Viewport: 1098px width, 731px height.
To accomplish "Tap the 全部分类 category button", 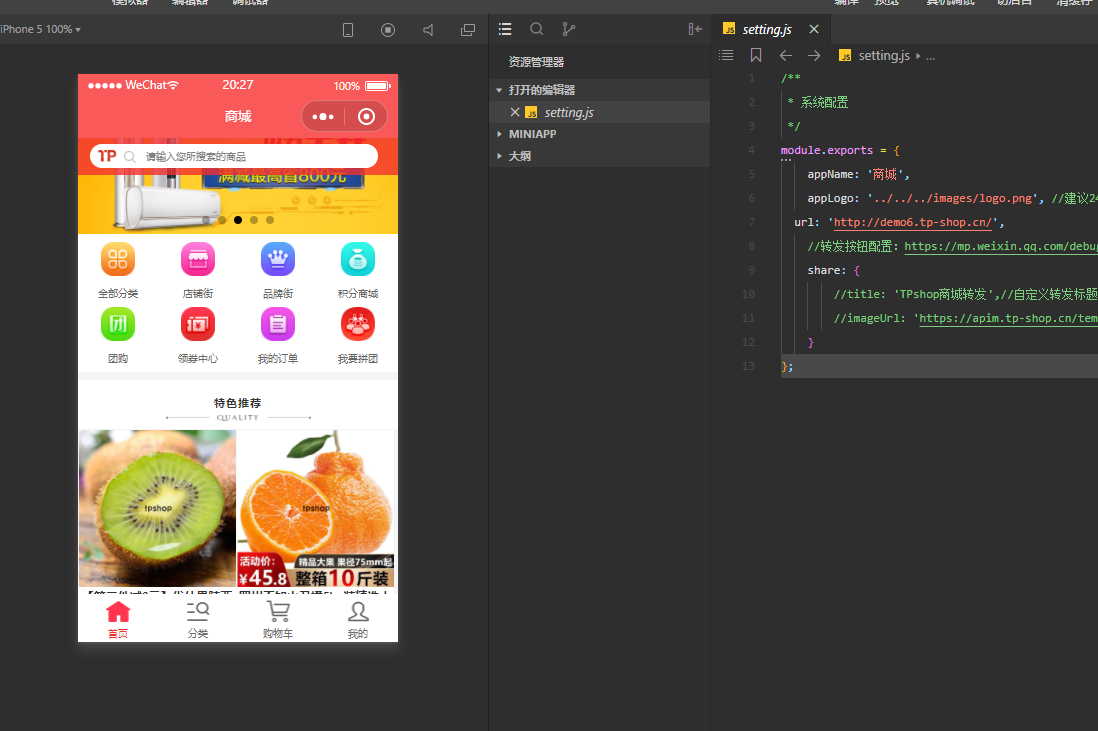I will click(x=118, y=270).
